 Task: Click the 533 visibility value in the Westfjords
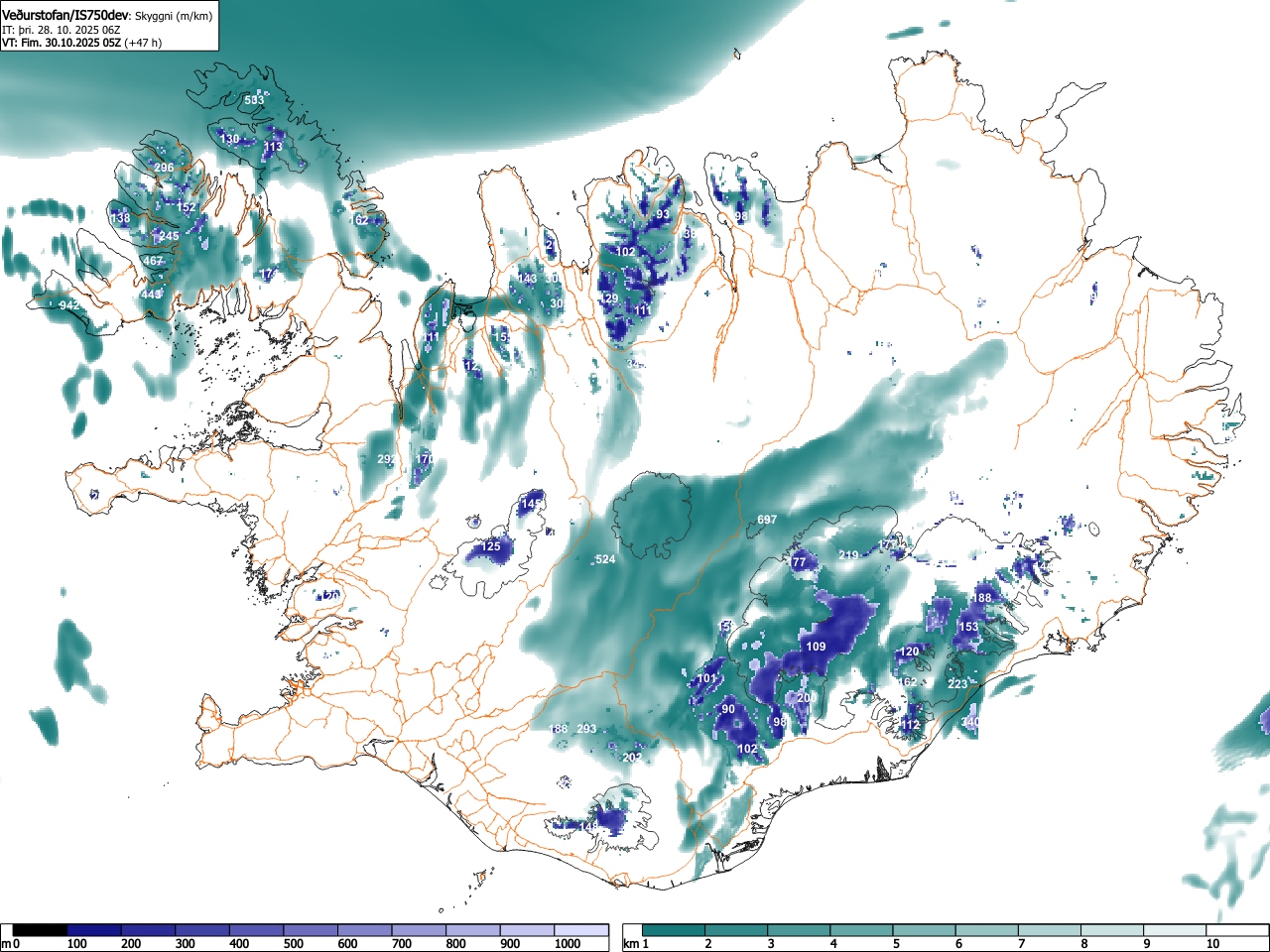pos(254,100)
